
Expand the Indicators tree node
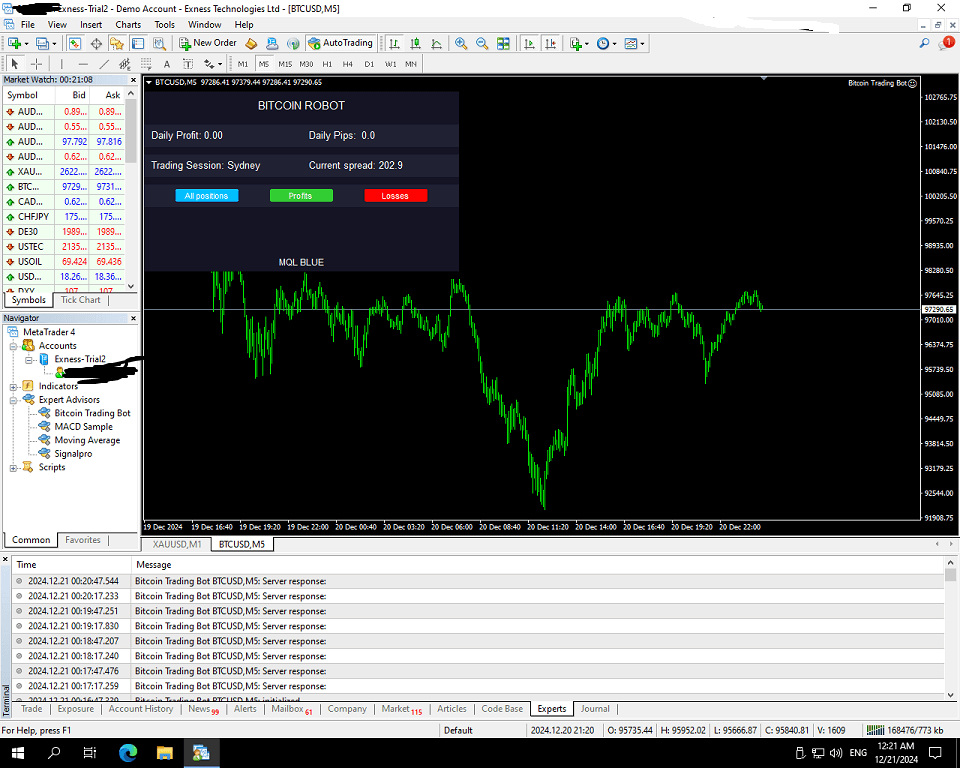13,386
